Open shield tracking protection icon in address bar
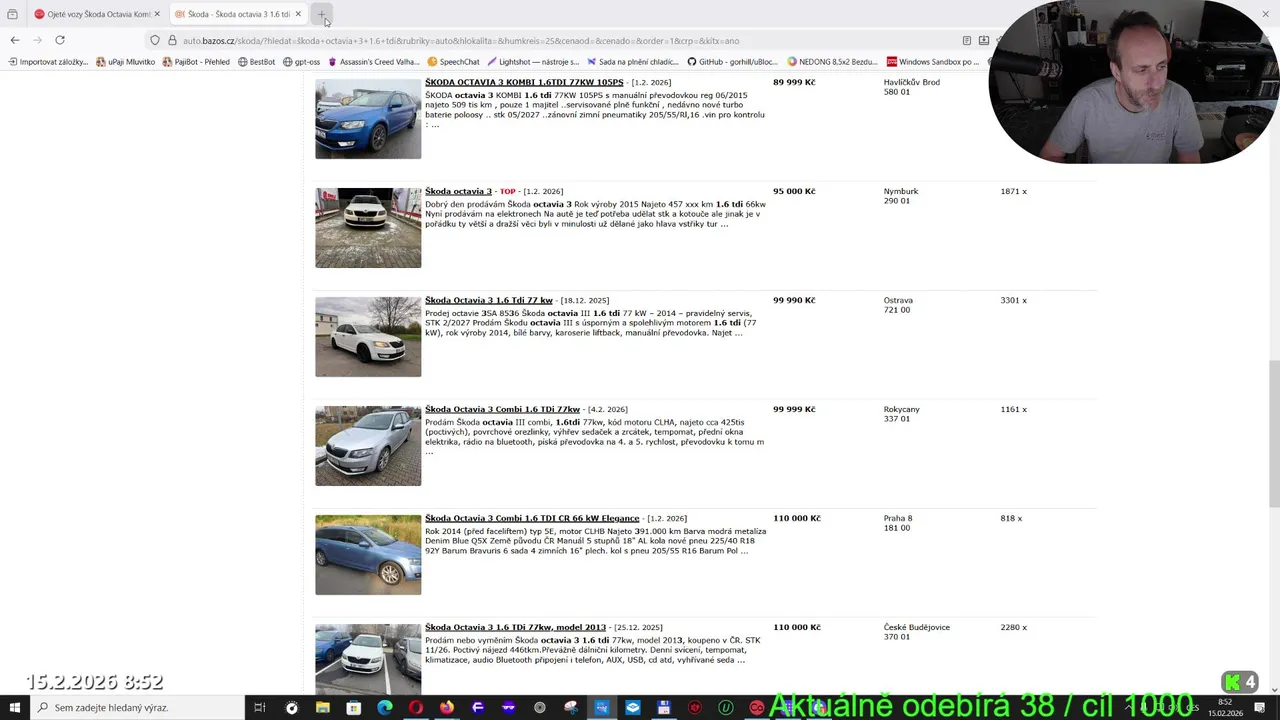This screenshot has height=720, width=1280. coord(155,41)
